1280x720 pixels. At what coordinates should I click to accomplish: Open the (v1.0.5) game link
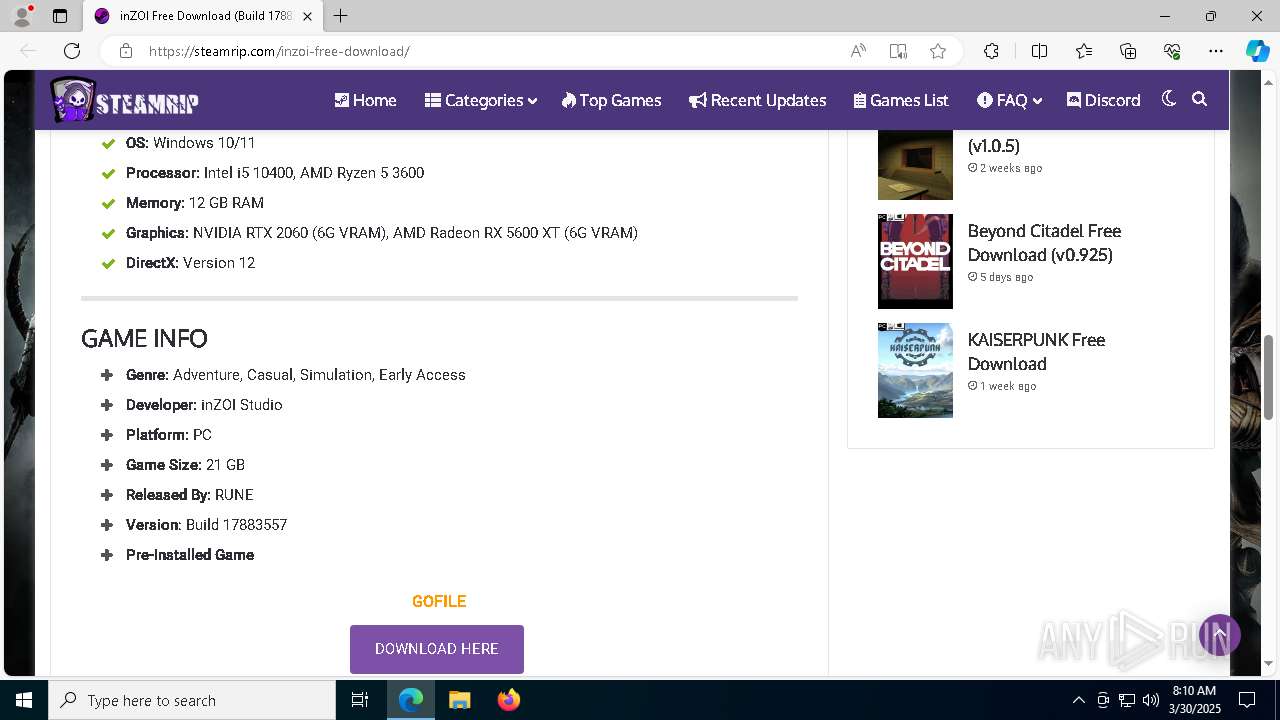(x=994, y=146)
